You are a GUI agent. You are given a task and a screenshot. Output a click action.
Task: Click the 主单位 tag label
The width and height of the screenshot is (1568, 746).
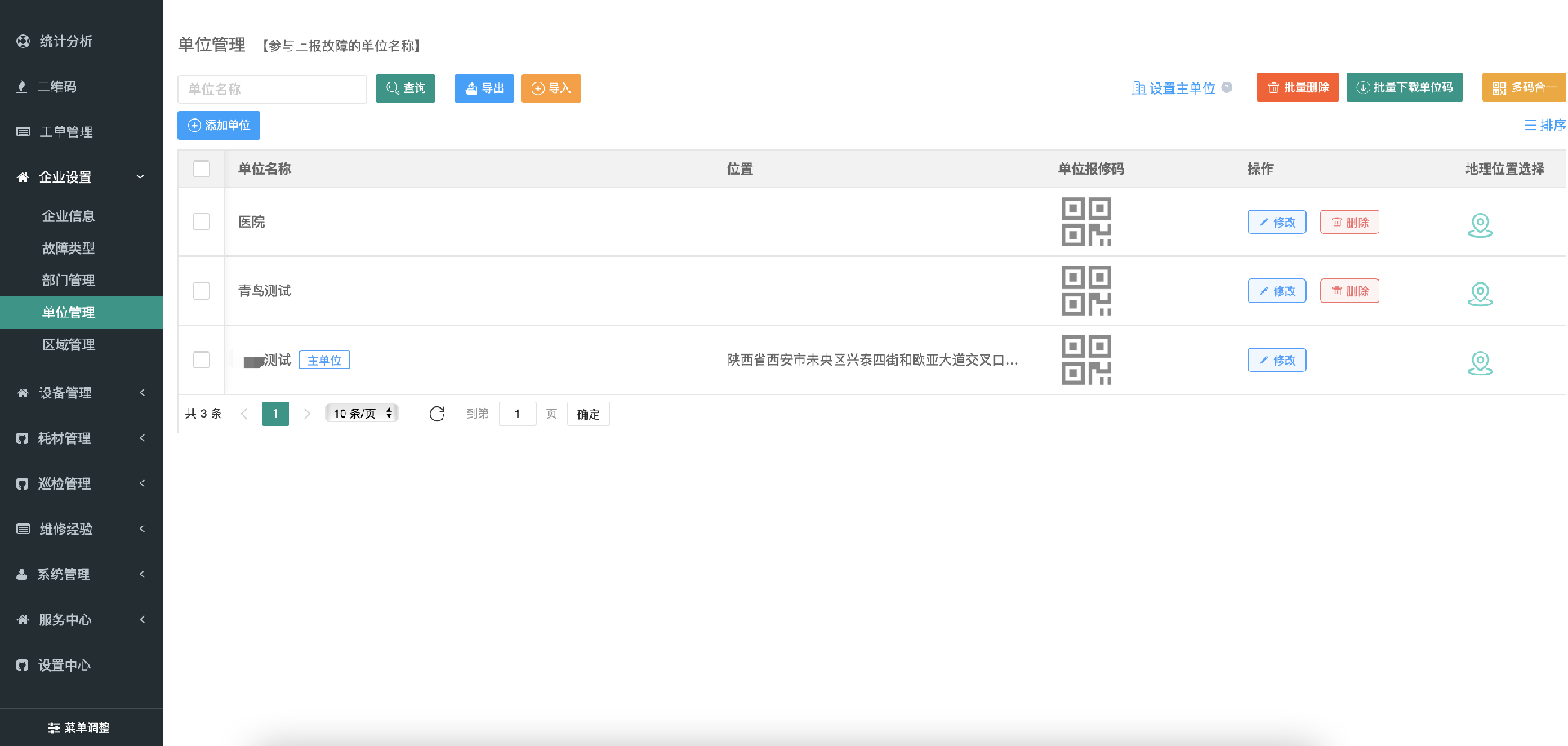pos(324,360)
